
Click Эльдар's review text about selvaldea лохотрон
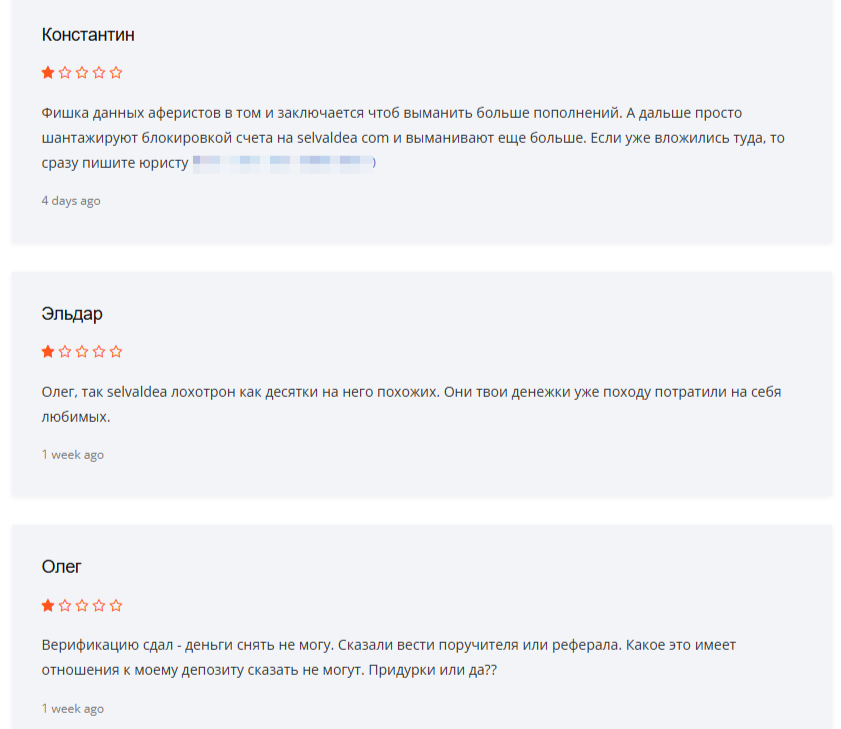click(x=411, y=392)
